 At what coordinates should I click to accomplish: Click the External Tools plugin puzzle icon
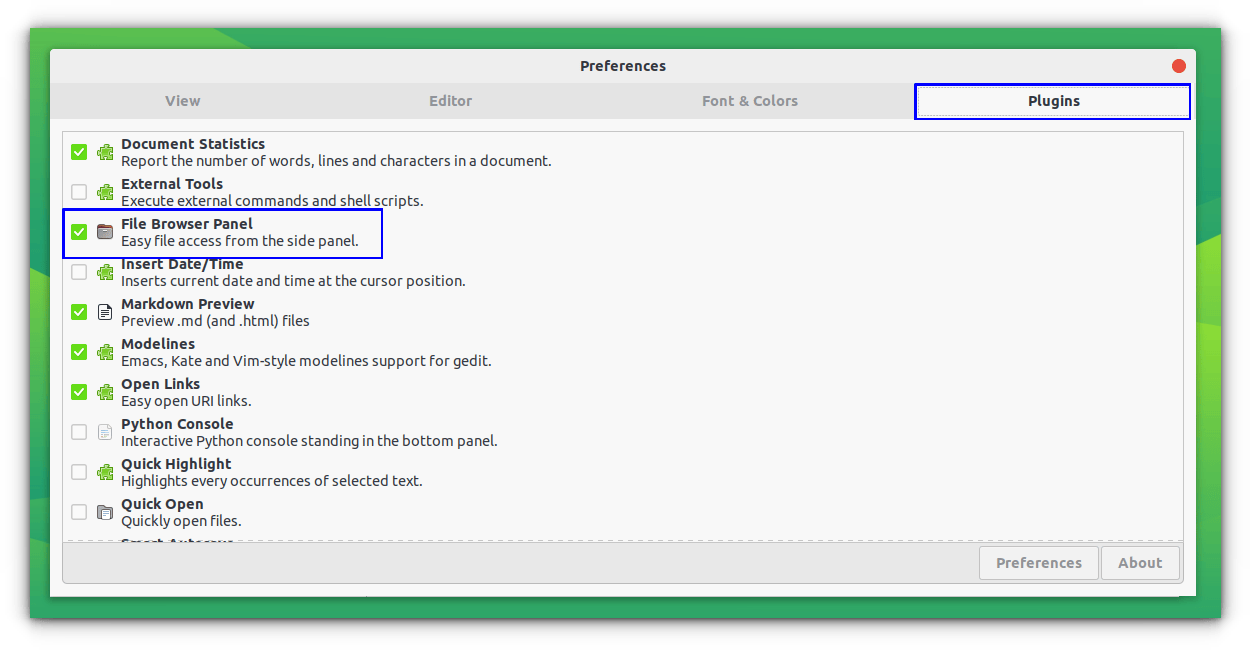pos(105,192)
